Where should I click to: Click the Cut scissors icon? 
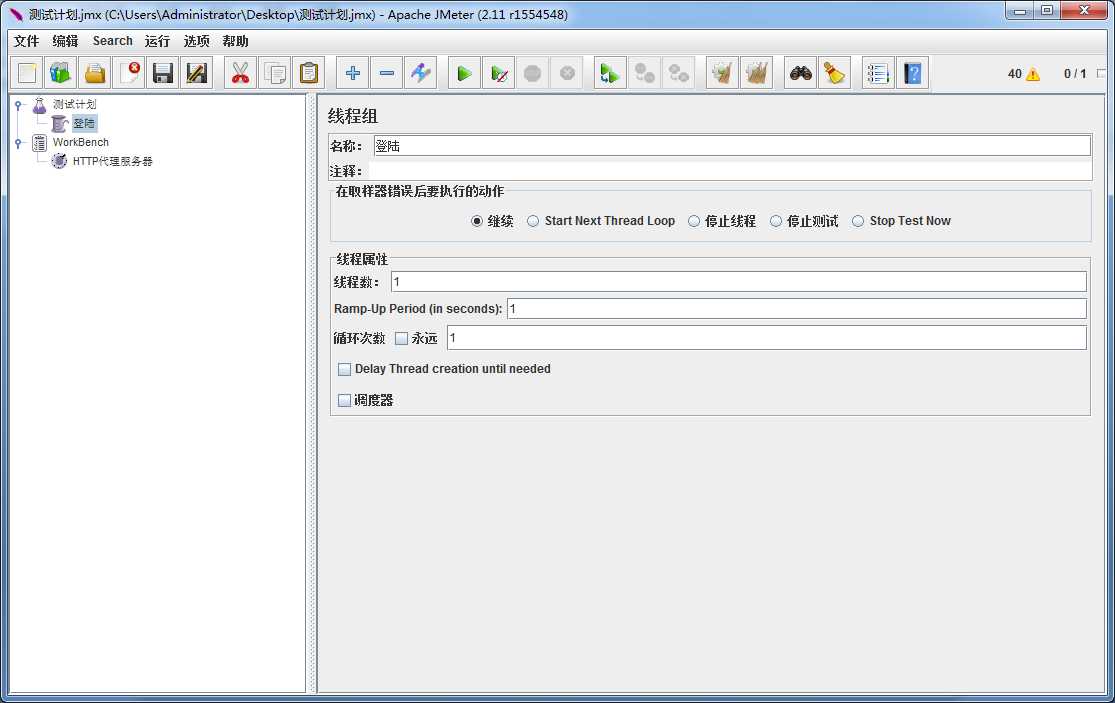click(x=240, y=73)
